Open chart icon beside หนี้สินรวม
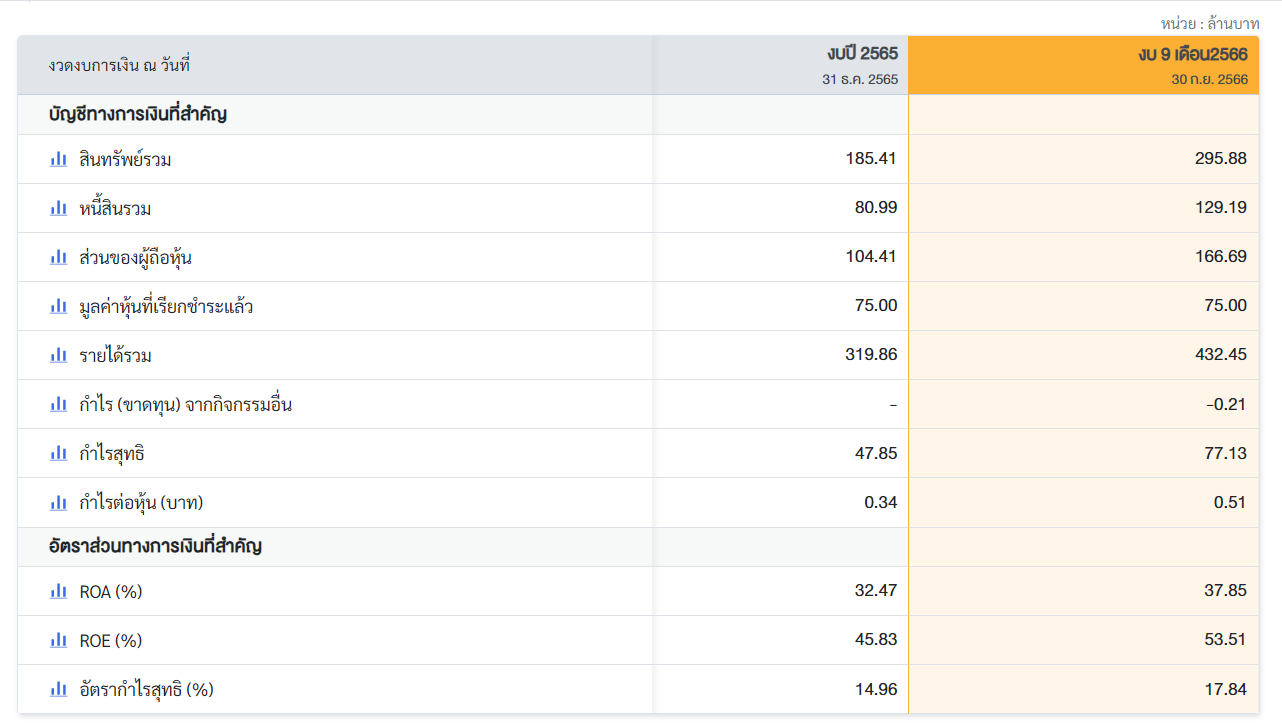The image size is (1282, 726). 59,208
